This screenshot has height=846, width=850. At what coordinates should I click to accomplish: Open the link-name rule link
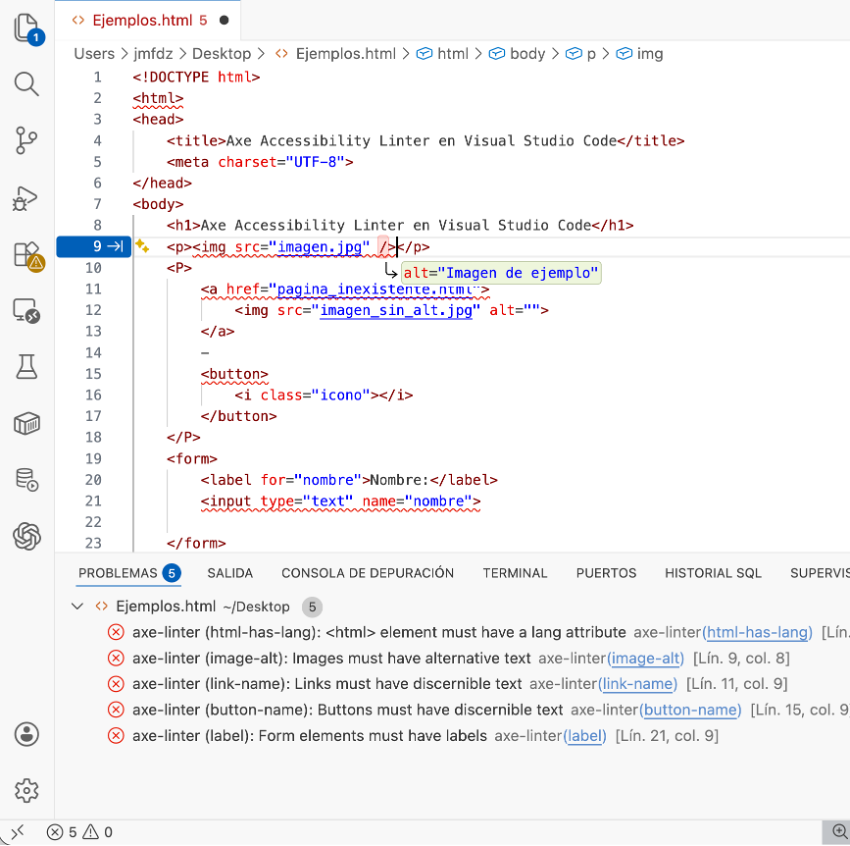pos(638,684)
